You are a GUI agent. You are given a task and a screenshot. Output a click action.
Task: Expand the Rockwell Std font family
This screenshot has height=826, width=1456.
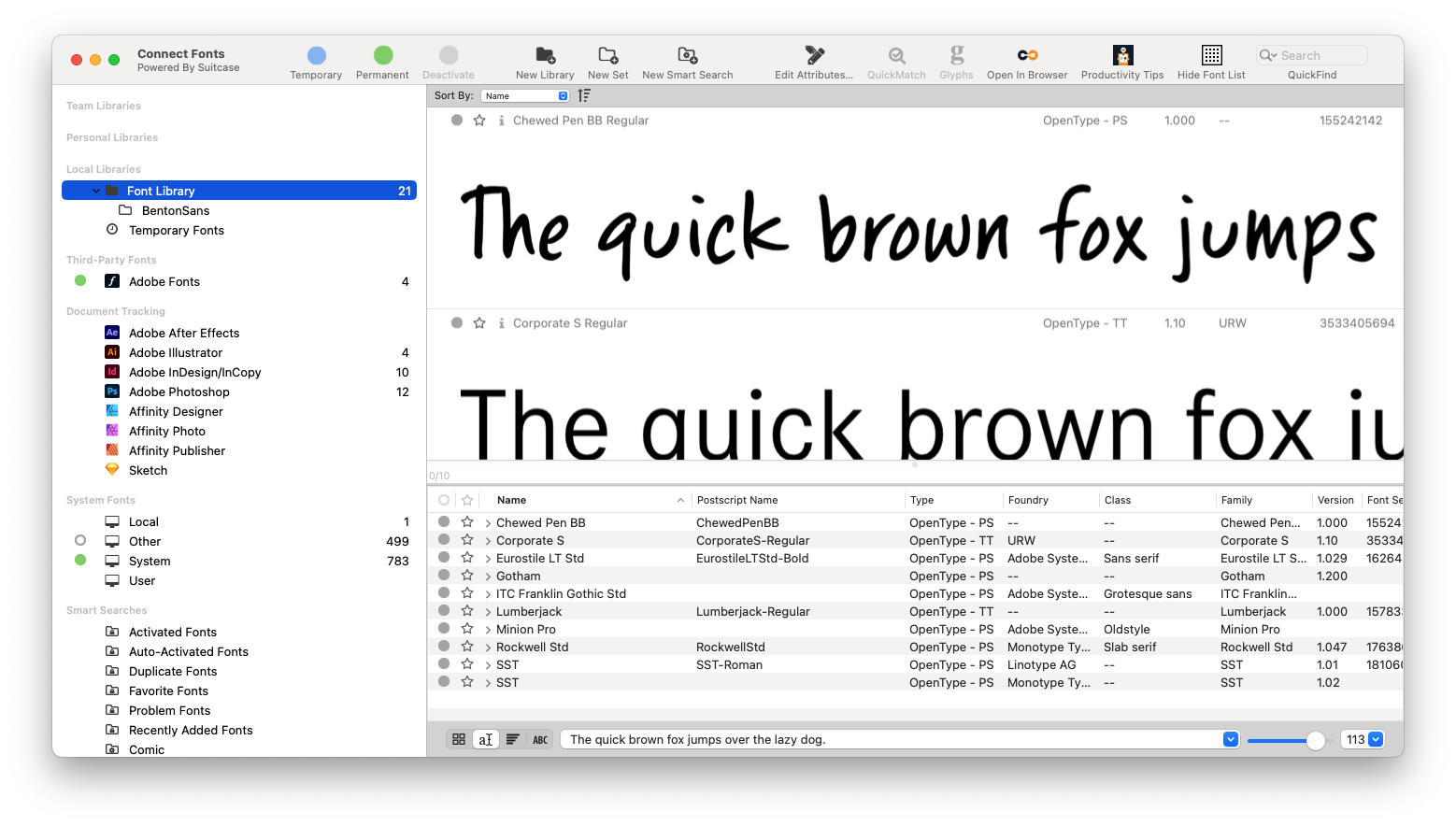488,648
